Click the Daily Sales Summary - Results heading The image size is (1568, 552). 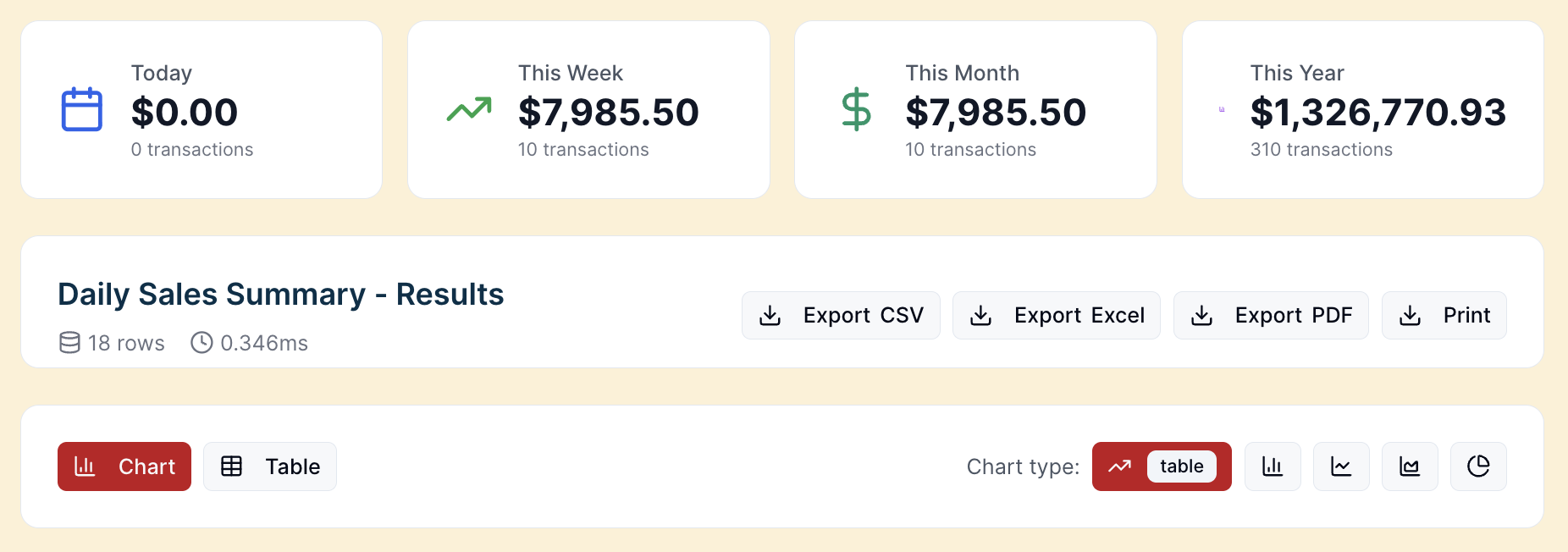pyautogui.click(x=280, y=295)
